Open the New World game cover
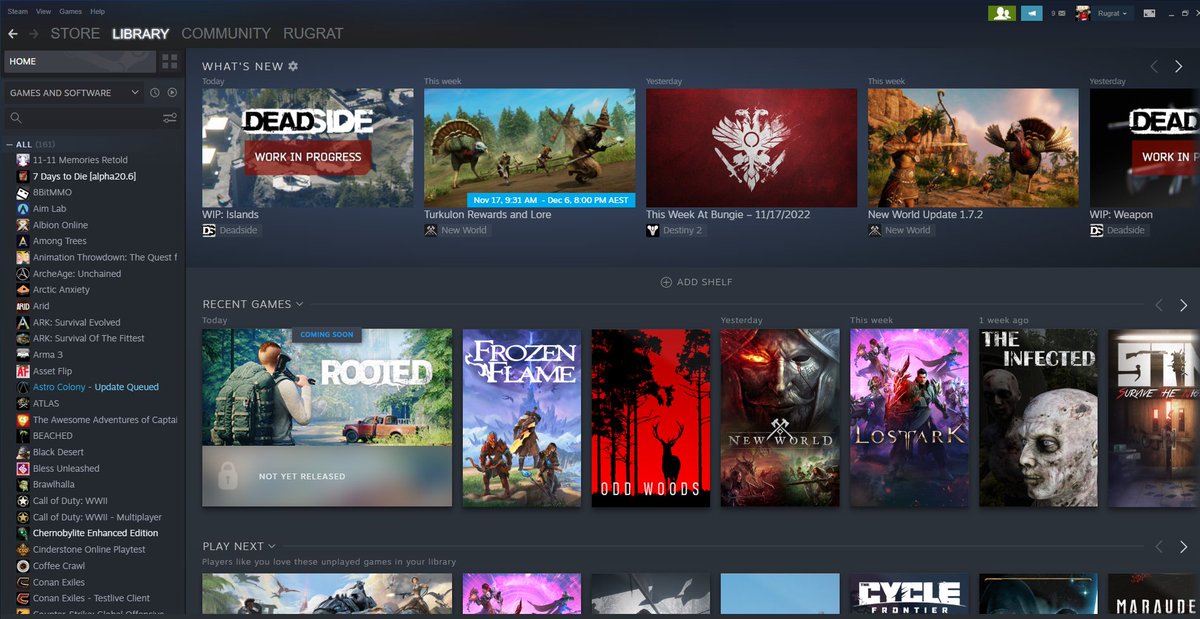Screen dimensions: 1200x619 [x=780, y=417]
